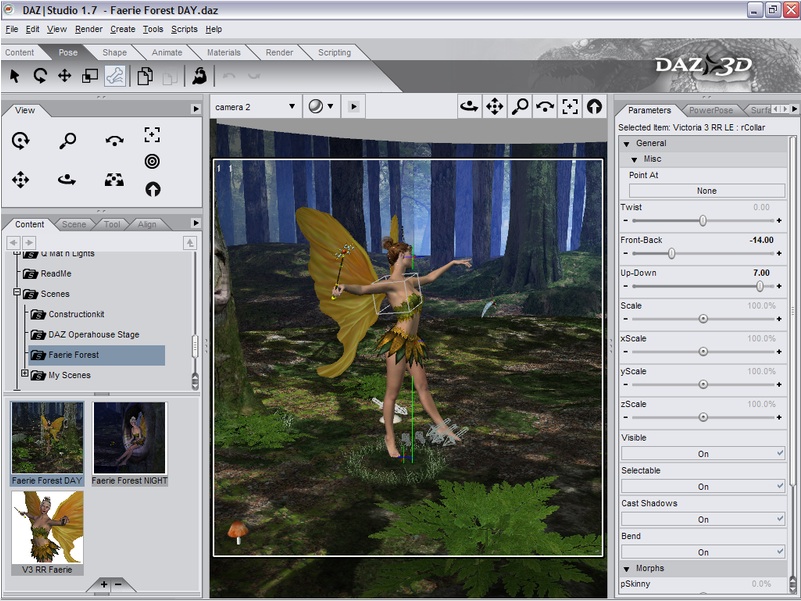Click the plus button on Front-Back slider
This screenshot has width=801, height=601.
click(779, 253)
